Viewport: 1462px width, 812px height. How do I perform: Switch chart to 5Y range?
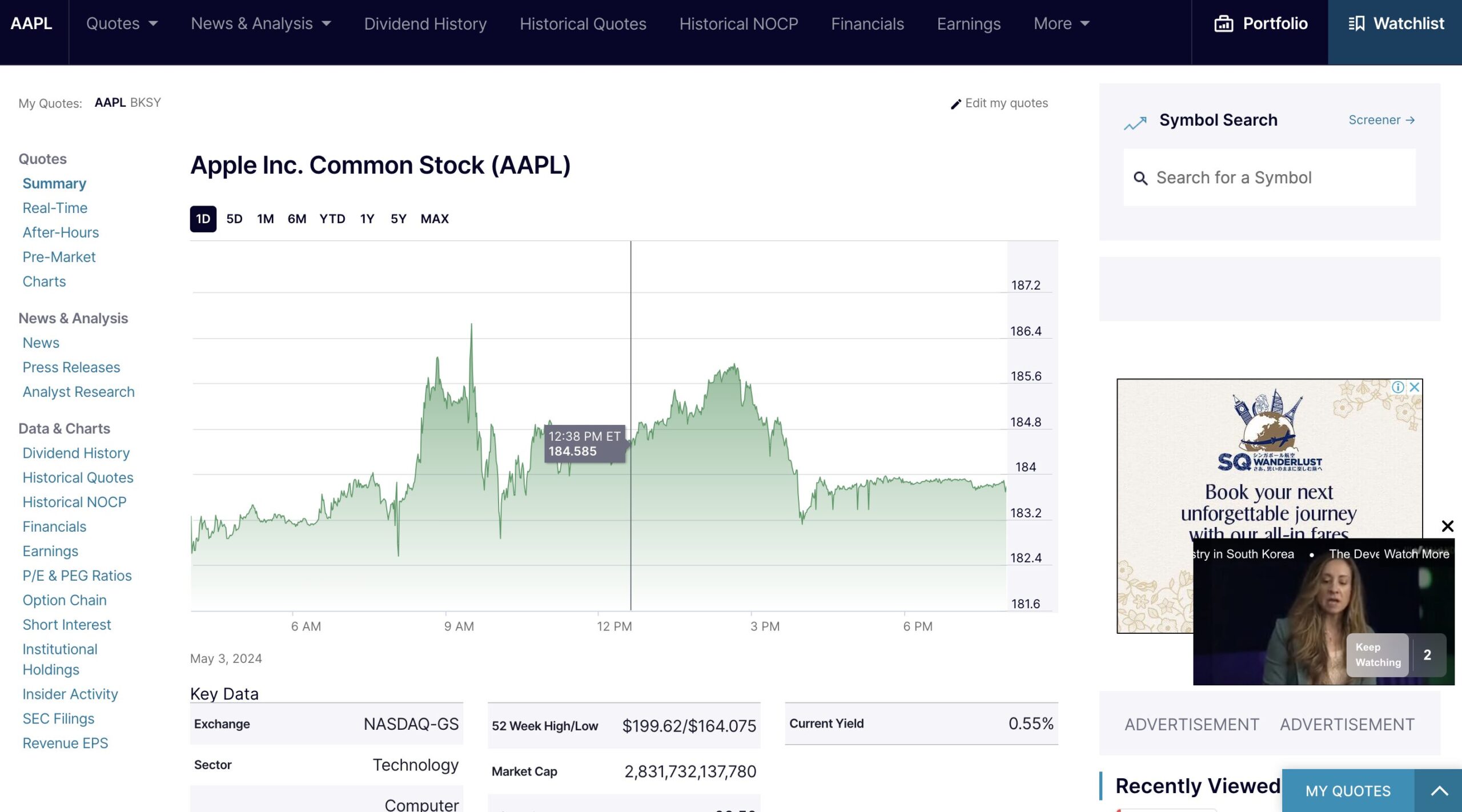(x=398, y=219)
